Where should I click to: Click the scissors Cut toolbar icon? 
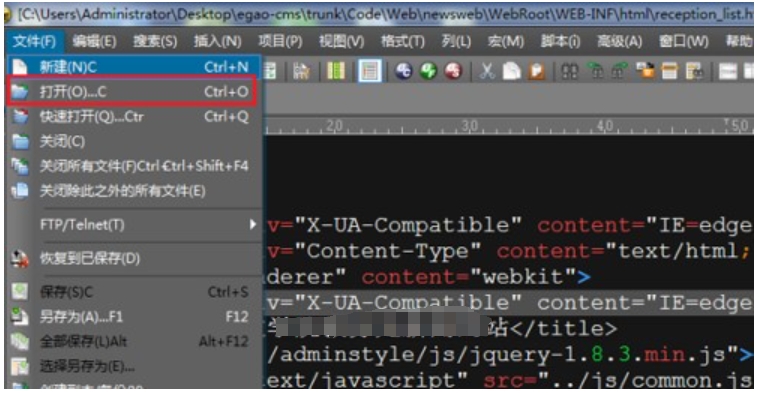click(486, 72)
